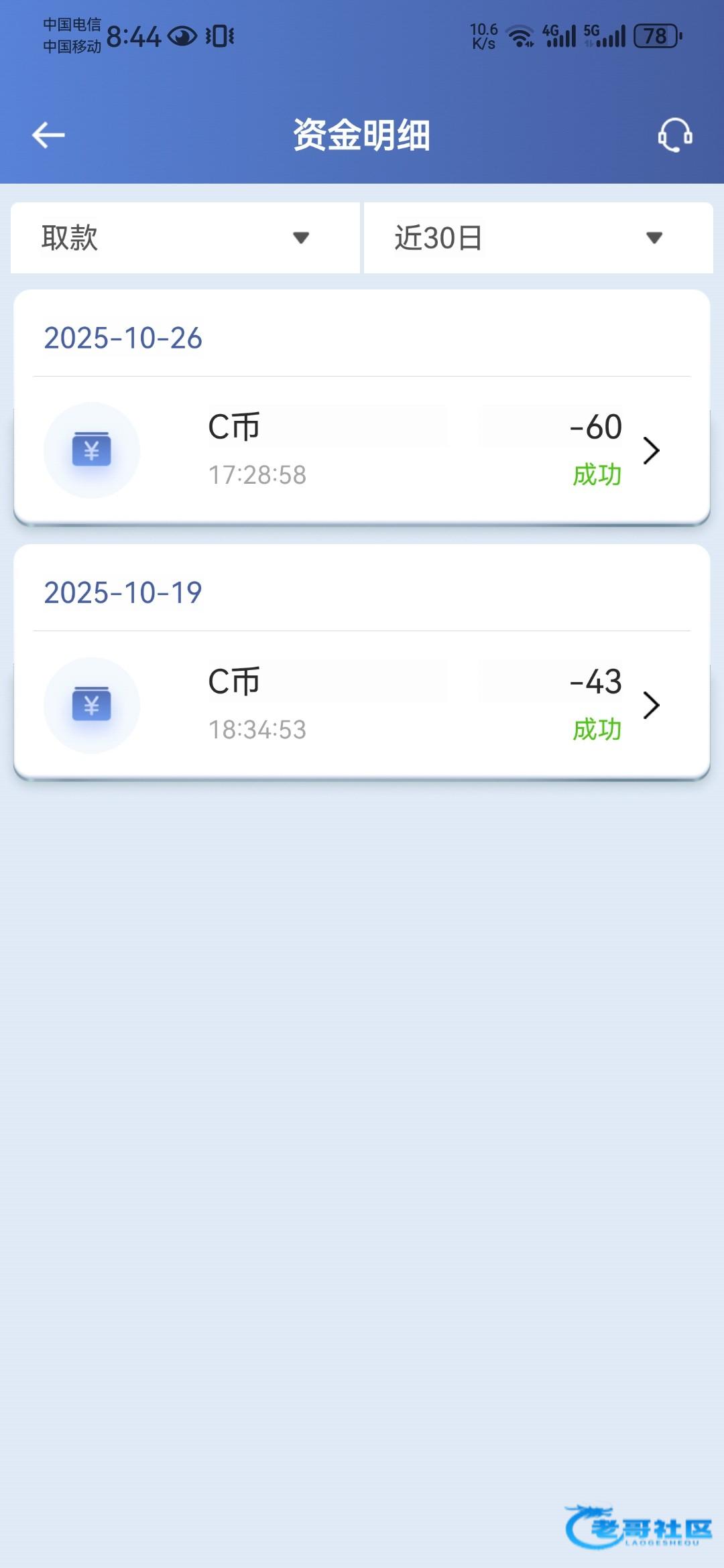The image size is (724, 1568).
Task: Expand details chevron for -43 transaction
Action: [652, 705]
